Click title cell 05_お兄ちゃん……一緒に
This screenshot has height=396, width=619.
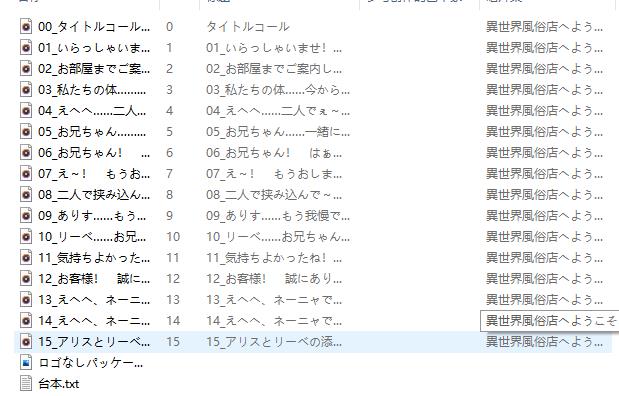278,131
